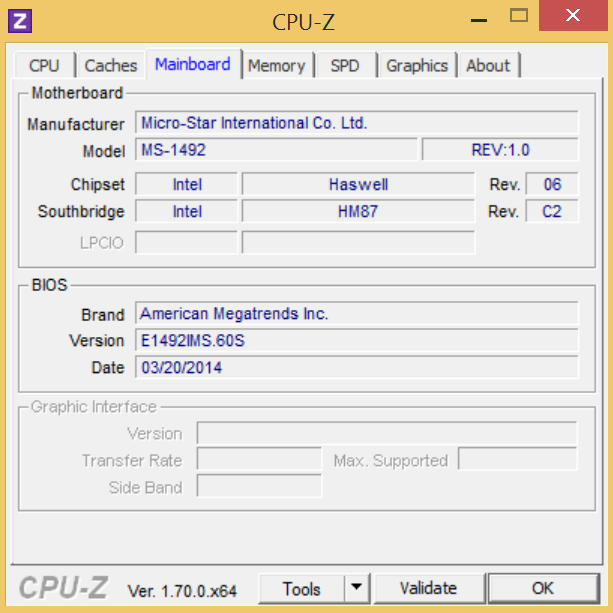Click the Chipset vendor Intel field

coord(186,184)
